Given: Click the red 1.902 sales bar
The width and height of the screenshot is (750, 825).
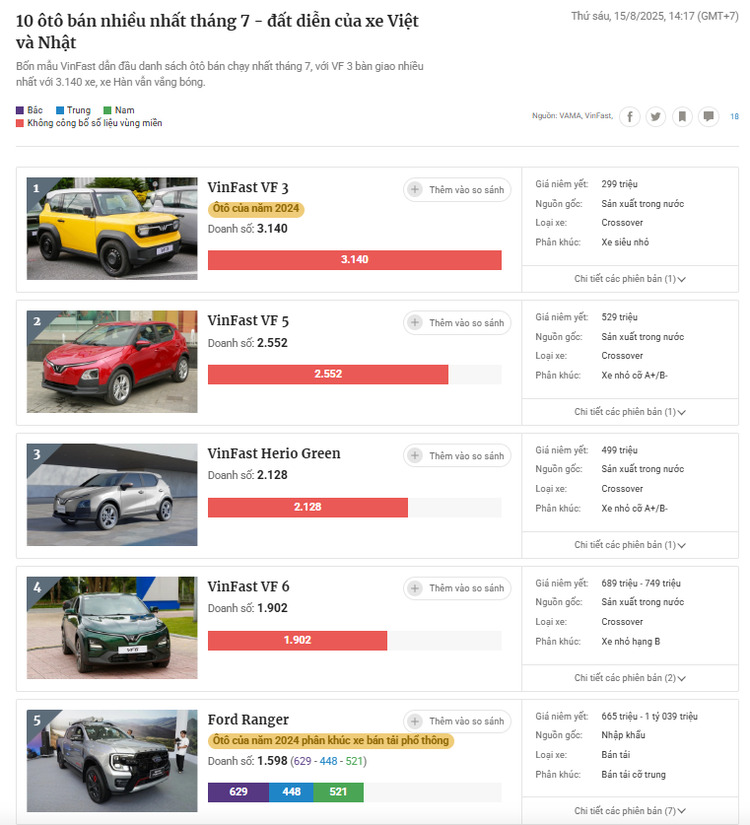Looking at the screenshot, I should coord(297,640).
